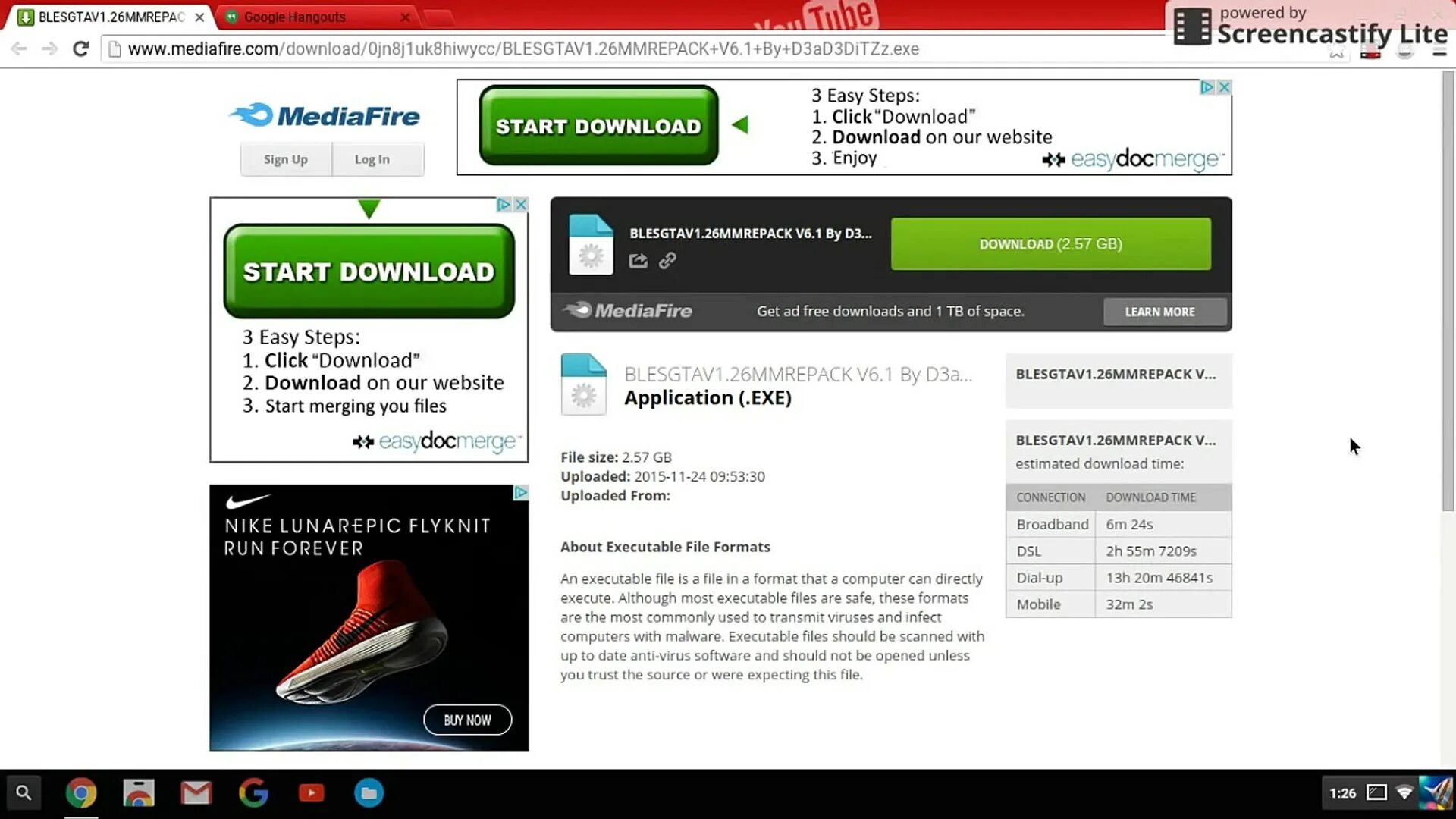Switch to the BLESGTAV1.26MMREPAC tab

(x=110, y=17)
